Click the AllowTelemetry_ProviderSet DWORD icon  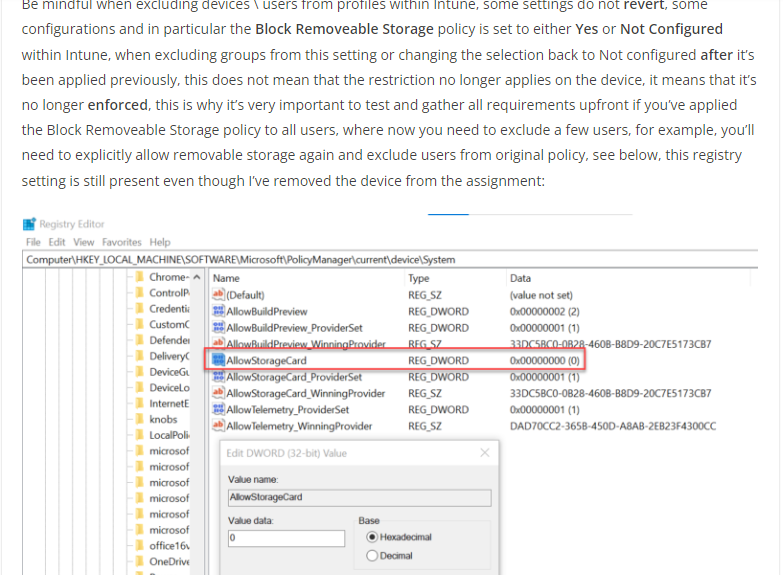pyautogui.click(x=218, y=410)
